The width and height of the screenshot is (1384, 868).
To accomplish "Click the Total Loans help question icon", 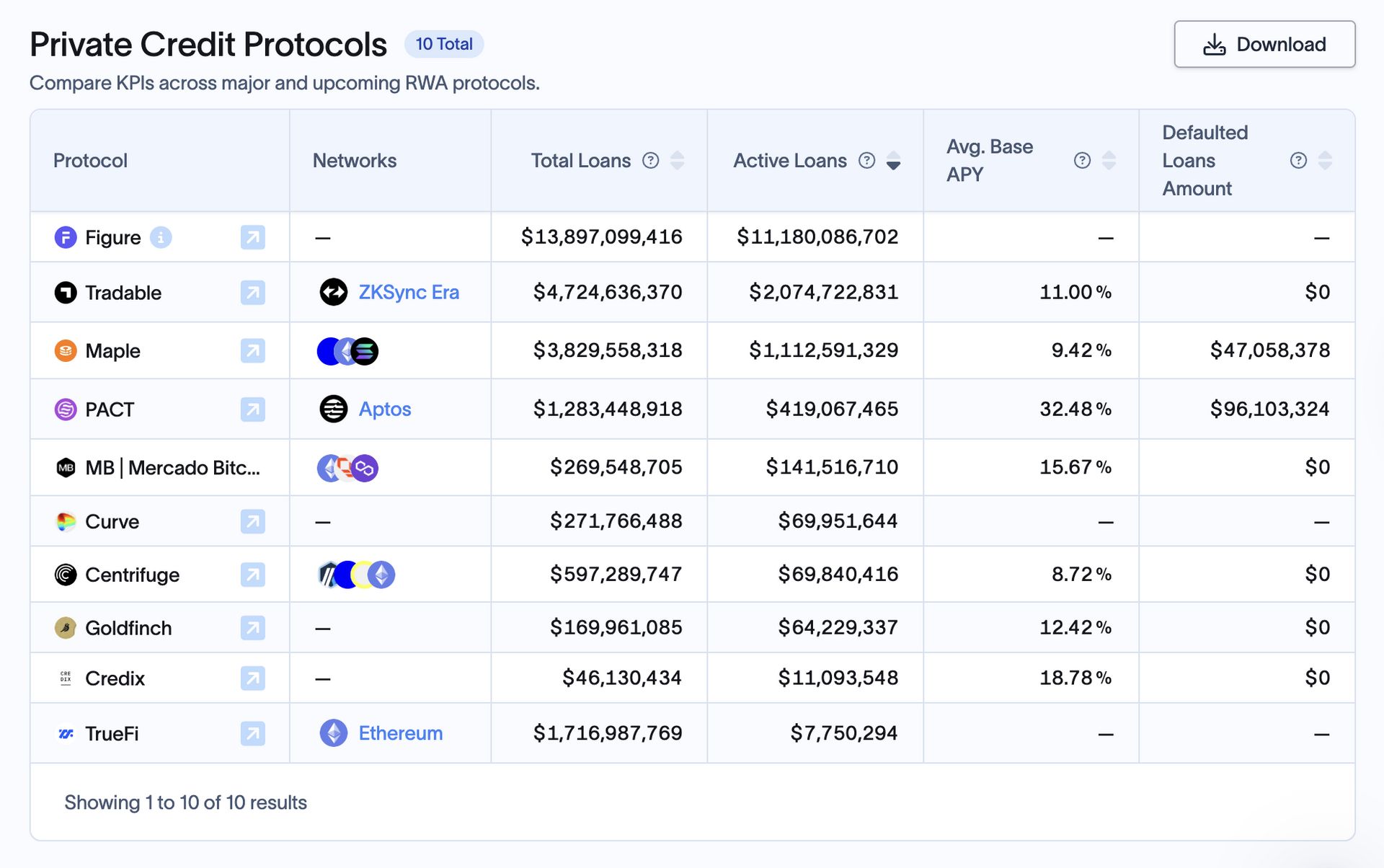I will point(650,160).
